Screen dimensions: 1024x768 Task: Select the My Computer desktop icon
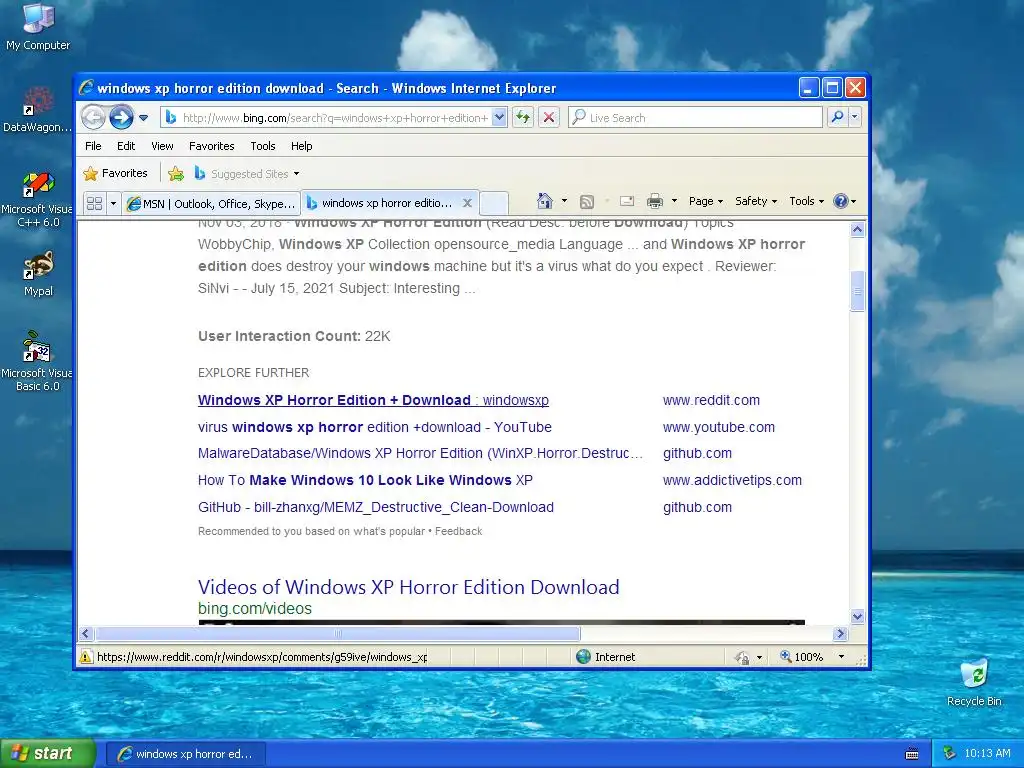pos(38,27)
